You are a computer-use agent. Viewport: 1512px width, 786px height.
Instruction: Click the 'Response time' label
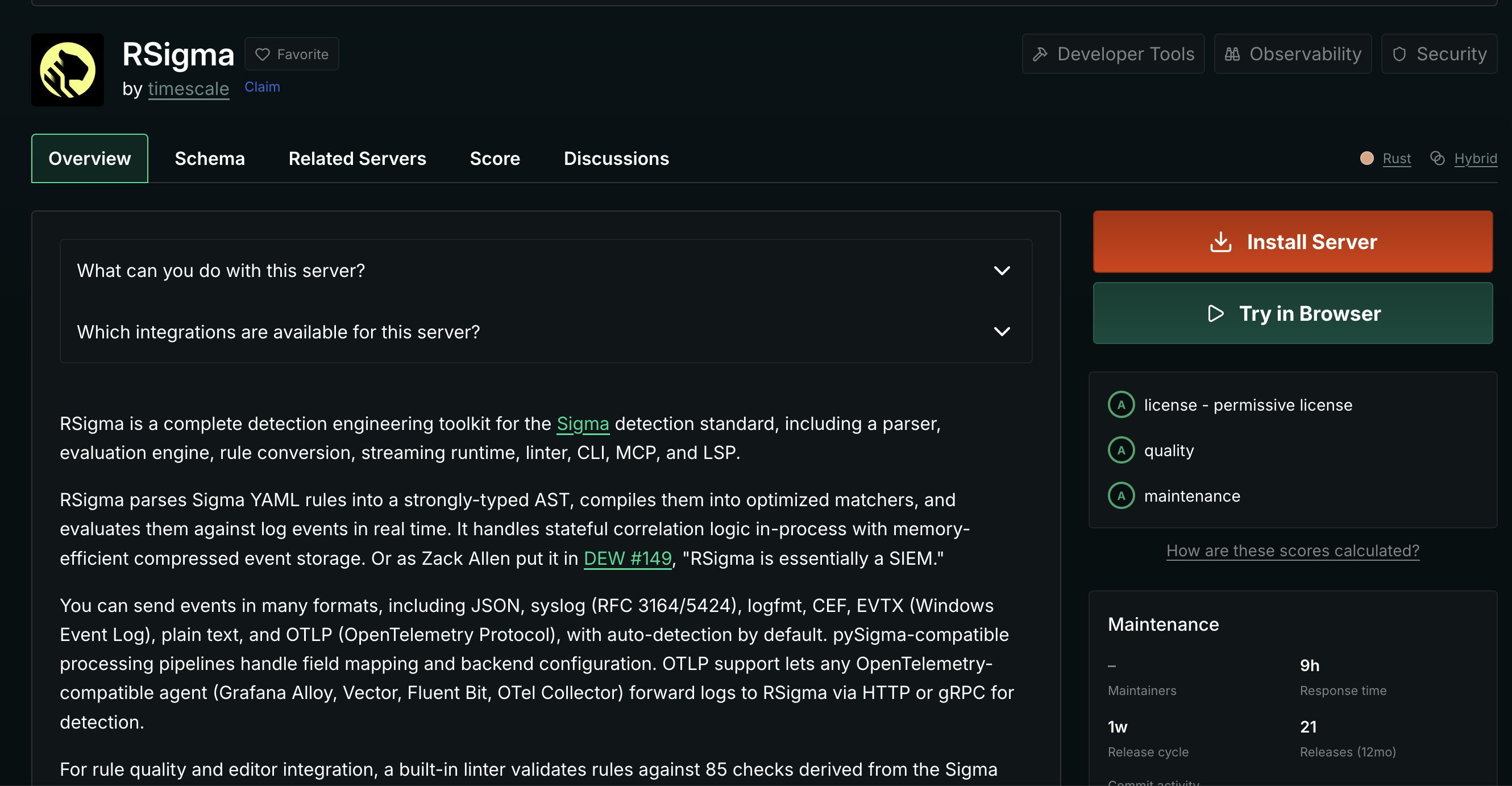[1343, 691]
